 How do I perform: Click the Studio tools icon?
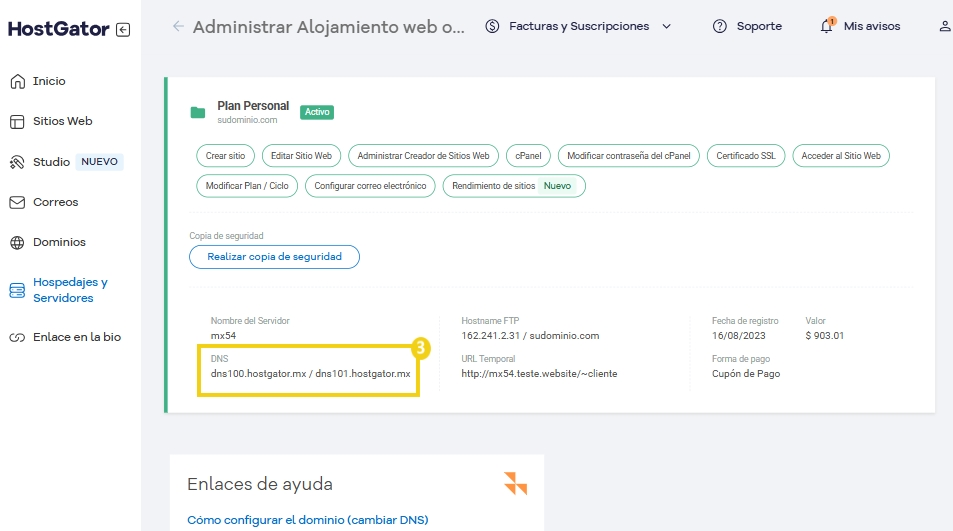pyautogui.click(x=17, y=162)
